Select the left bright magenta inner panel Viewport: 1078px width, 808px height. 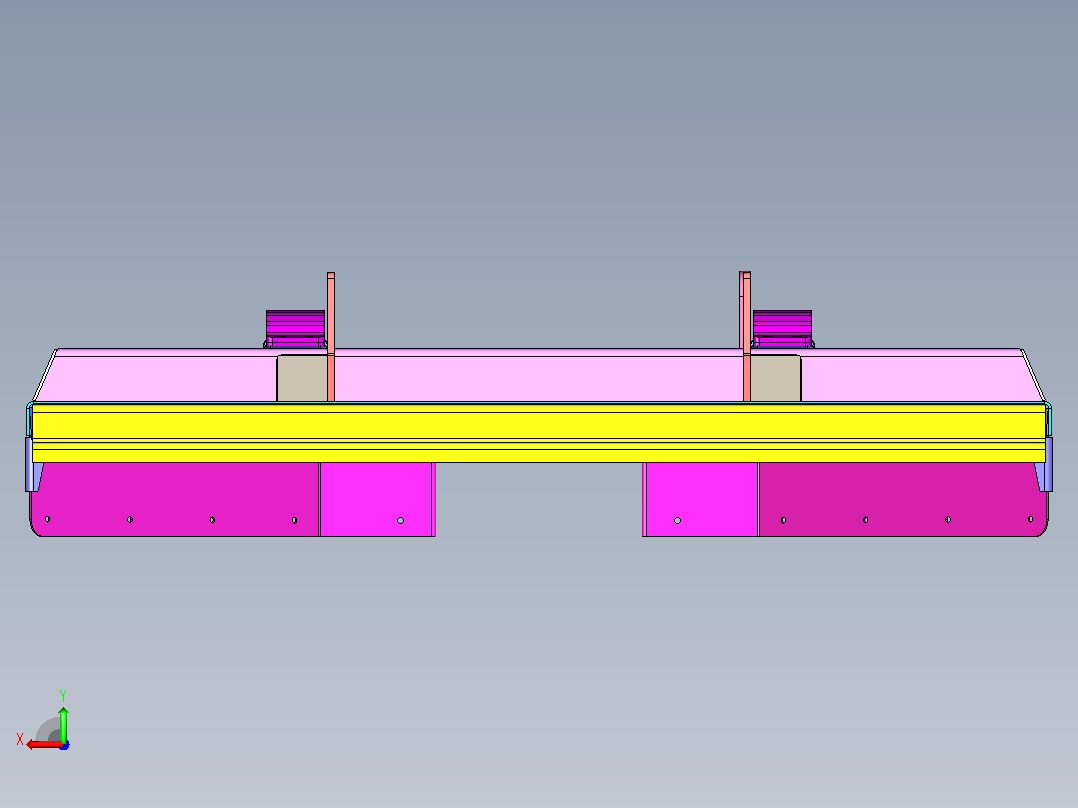coord(376,499)
